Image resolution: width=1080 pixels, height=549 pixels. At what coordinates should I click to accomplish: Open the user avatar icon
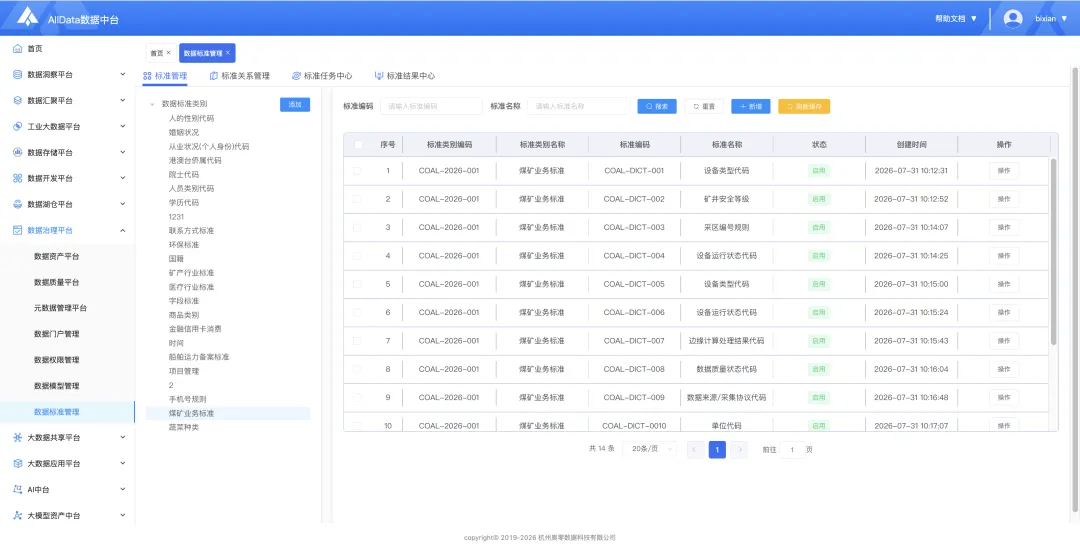(1012, 19)
